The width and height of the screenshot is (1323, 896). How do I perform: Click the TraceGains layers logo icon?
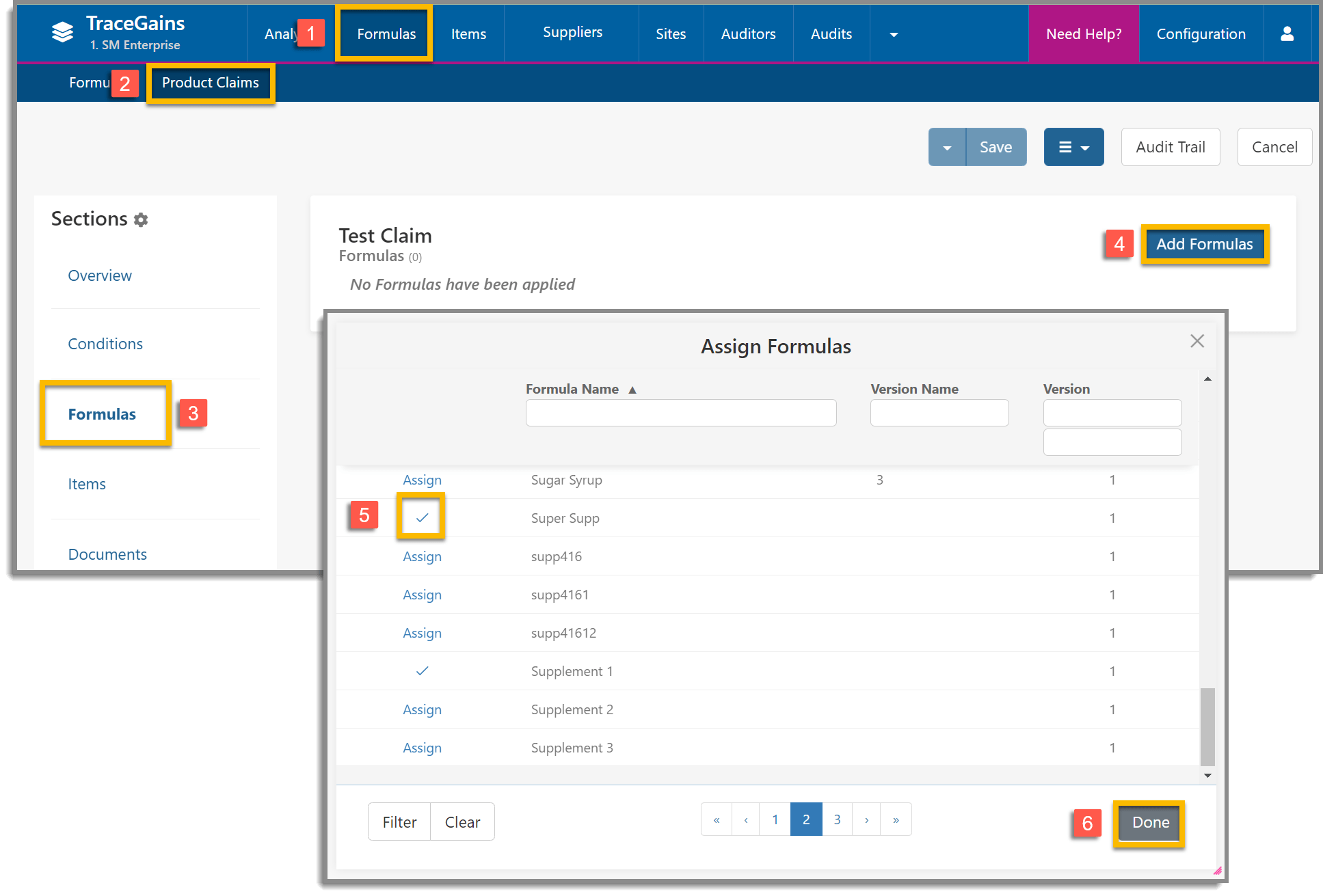[62, 32]
